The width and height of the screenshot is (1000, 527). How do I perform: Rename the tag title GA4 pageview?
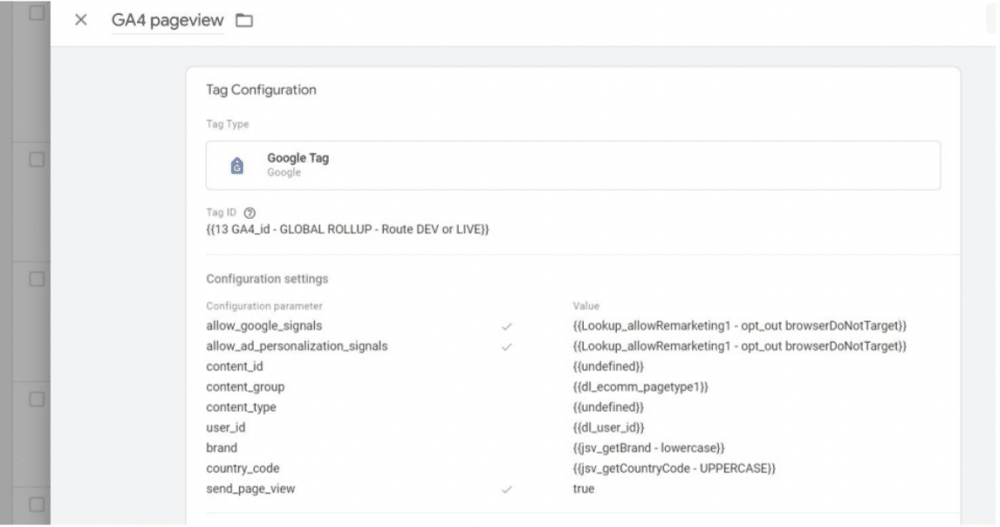click(x=167, y=20)
